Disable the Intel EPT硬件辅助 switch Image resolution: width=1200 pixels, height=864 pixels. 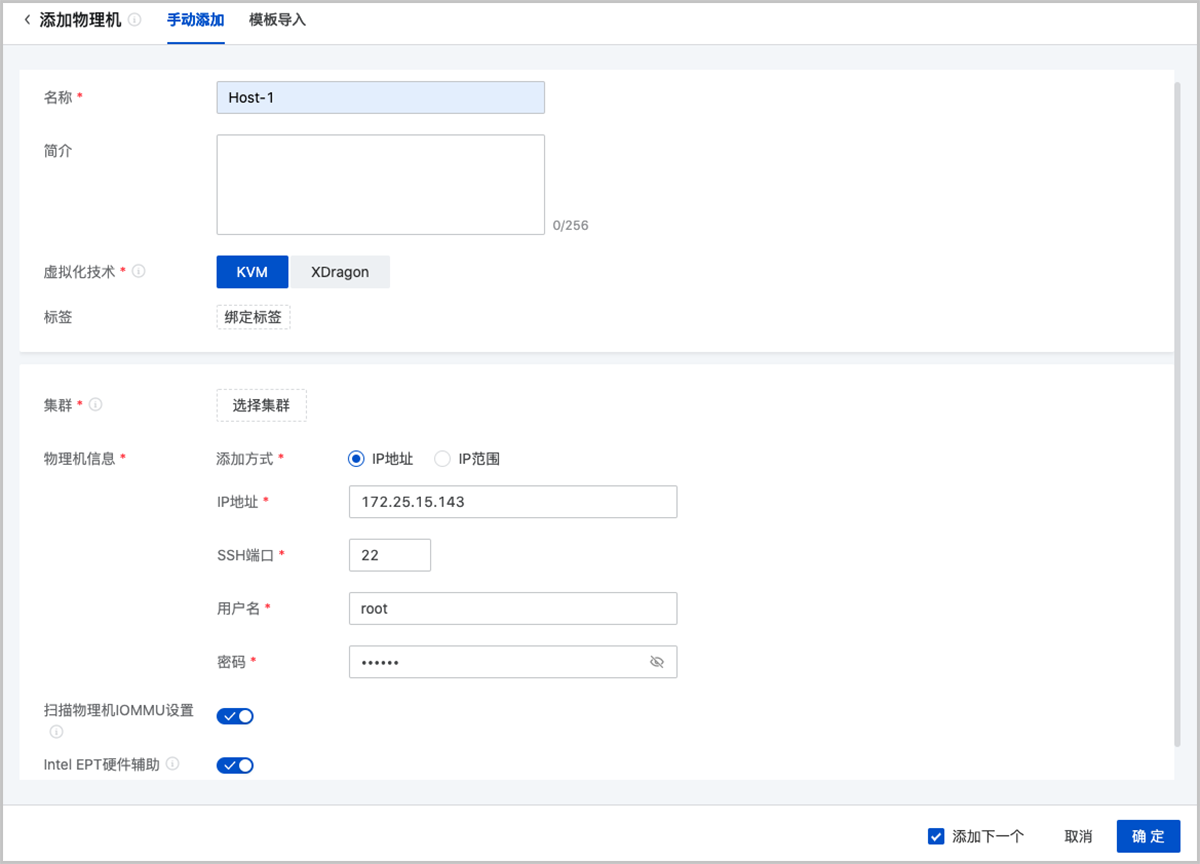(x=235, y=765)
